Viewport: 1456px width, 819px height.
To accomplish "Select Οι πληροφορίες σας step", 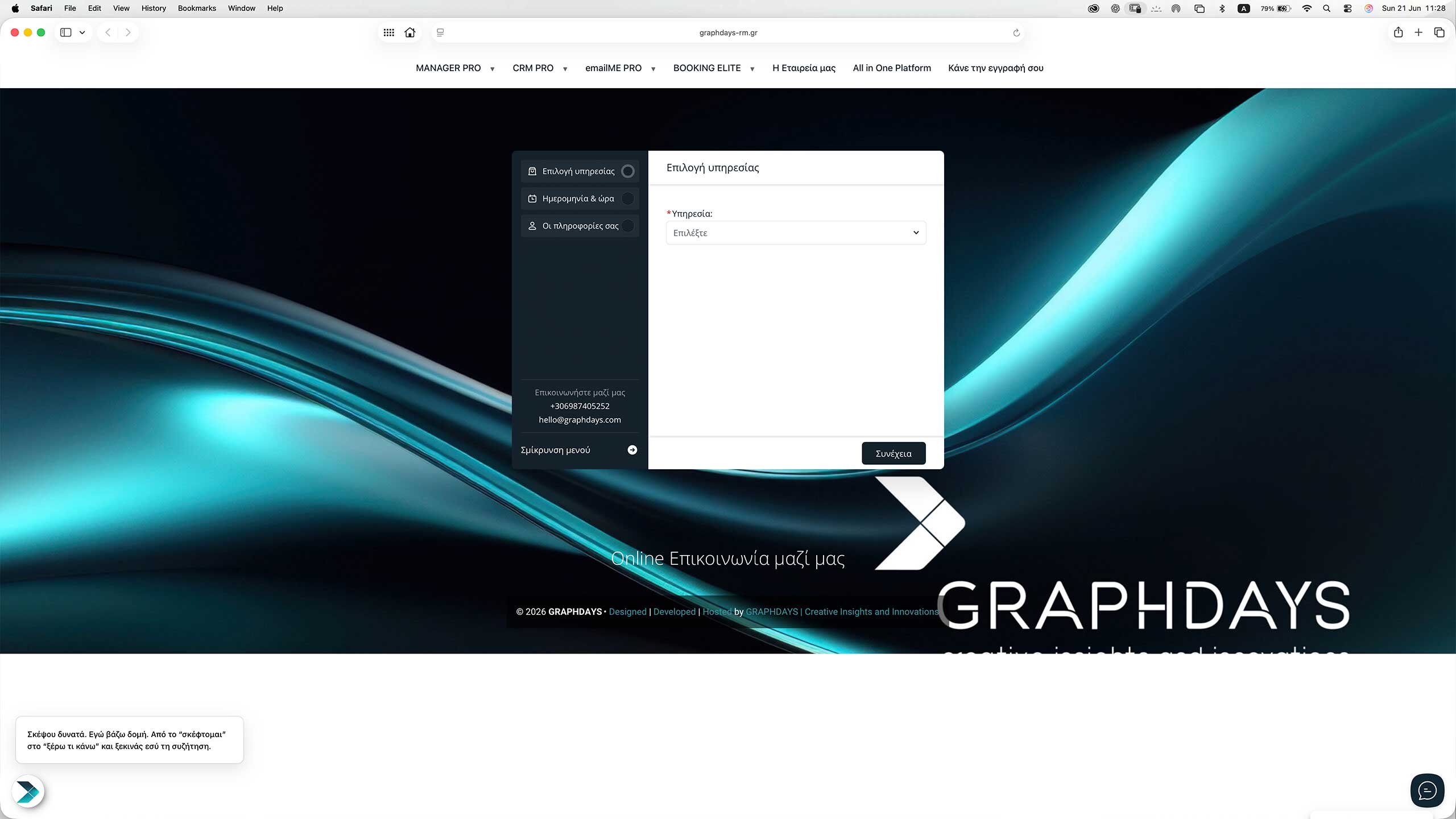I will [x=580, y=226].
